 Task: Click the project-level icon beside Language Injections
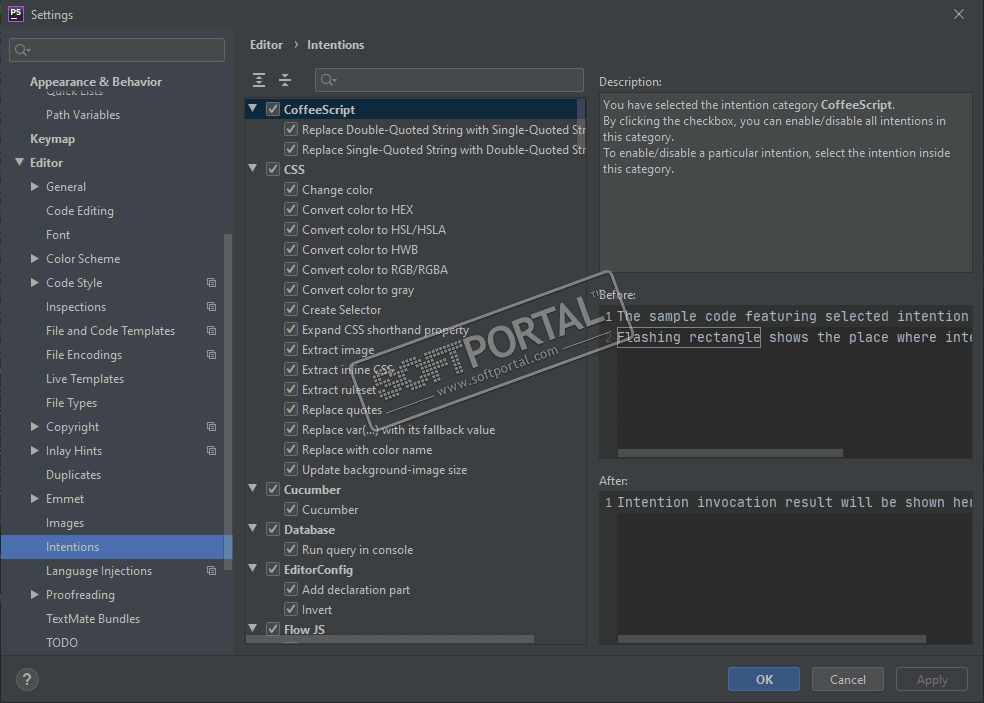pos(211,571)
